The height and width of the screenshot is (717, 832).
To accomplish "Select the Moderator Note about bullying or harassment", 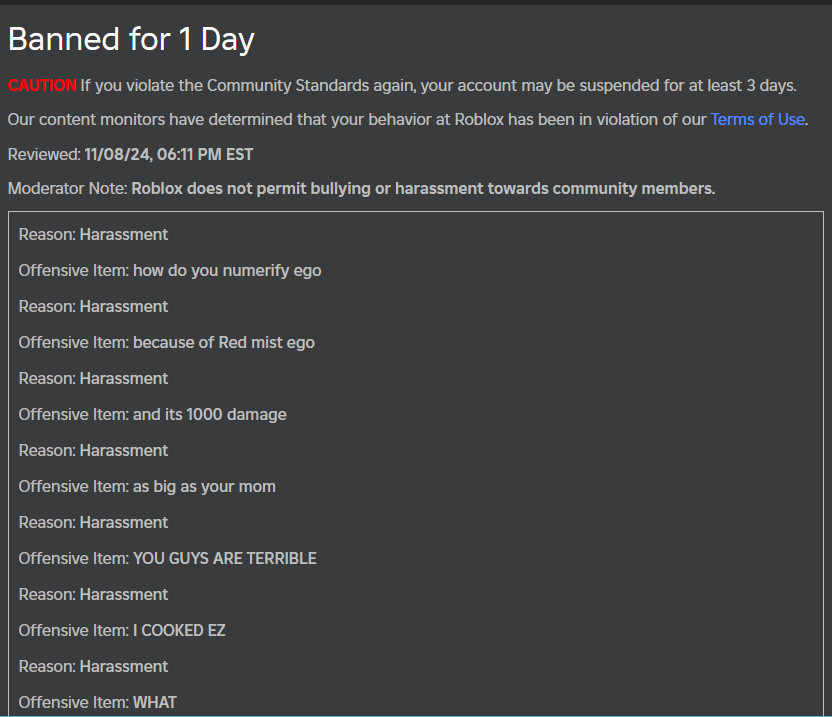I will (x=423, y=188).
